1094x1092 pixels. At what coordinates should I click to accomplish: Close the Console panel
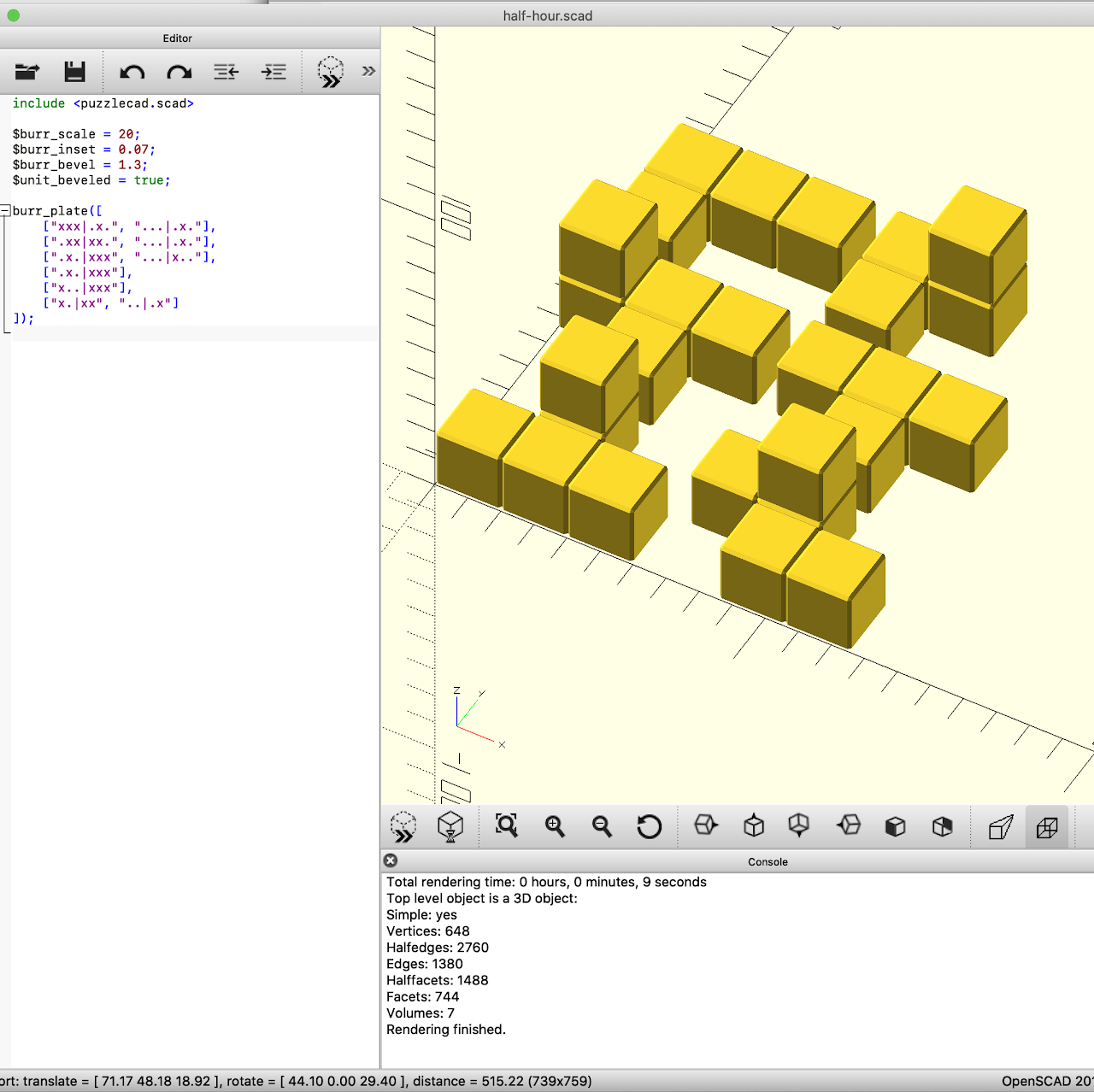click(x=391, y=860)
